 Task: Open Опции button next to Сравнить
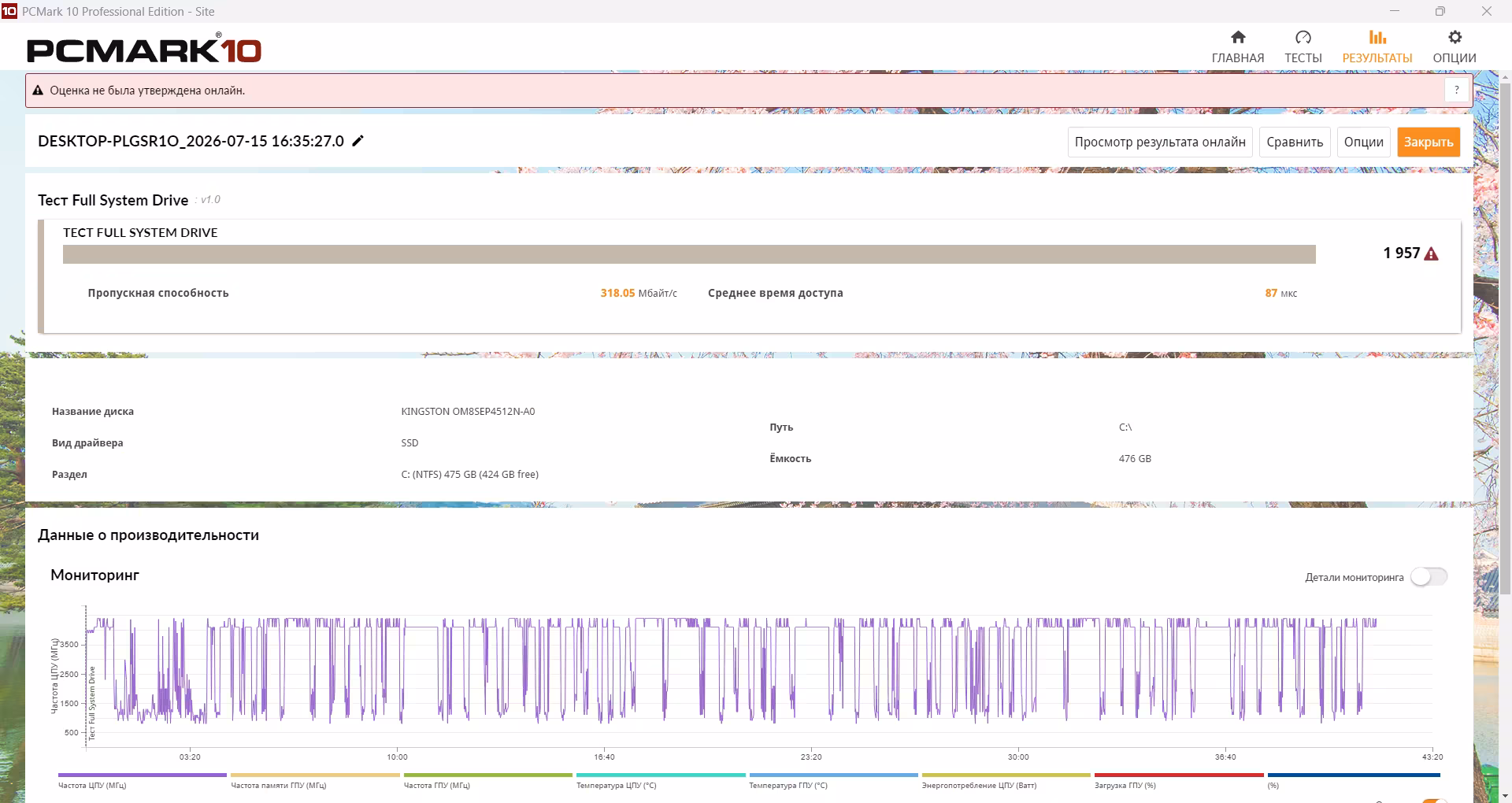point(1363,142)
